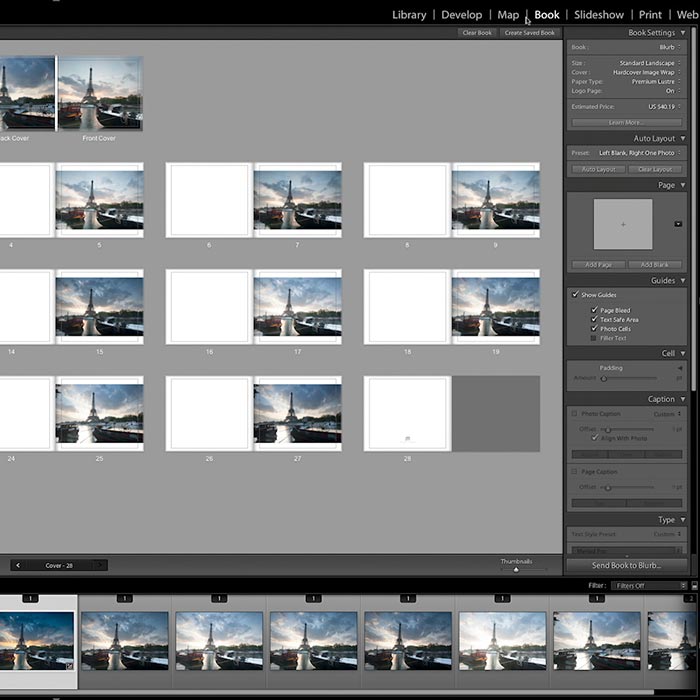Click the page 28 caption placeholder marker
Screen dimensions: 700x700
point(408,439)
